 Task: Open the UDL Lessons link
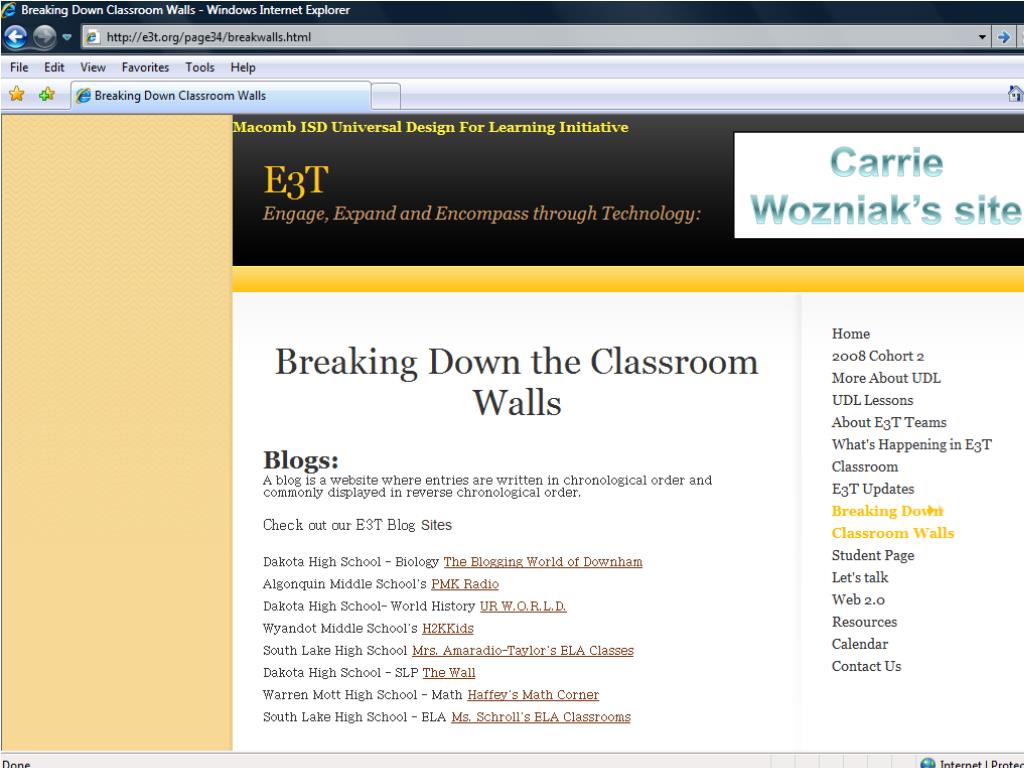click(872, 400)
